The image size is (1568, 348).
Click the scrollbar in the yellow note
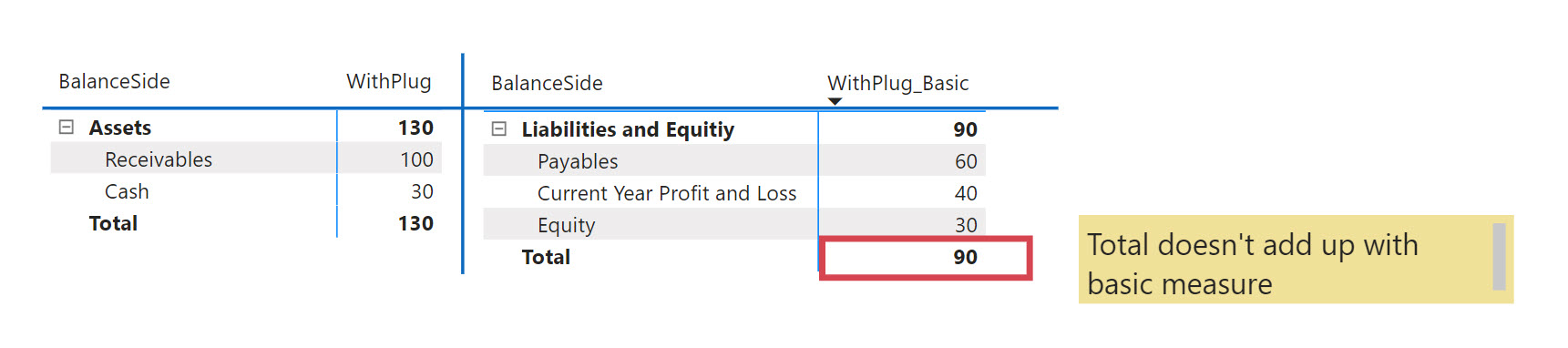pos(1499,257)
